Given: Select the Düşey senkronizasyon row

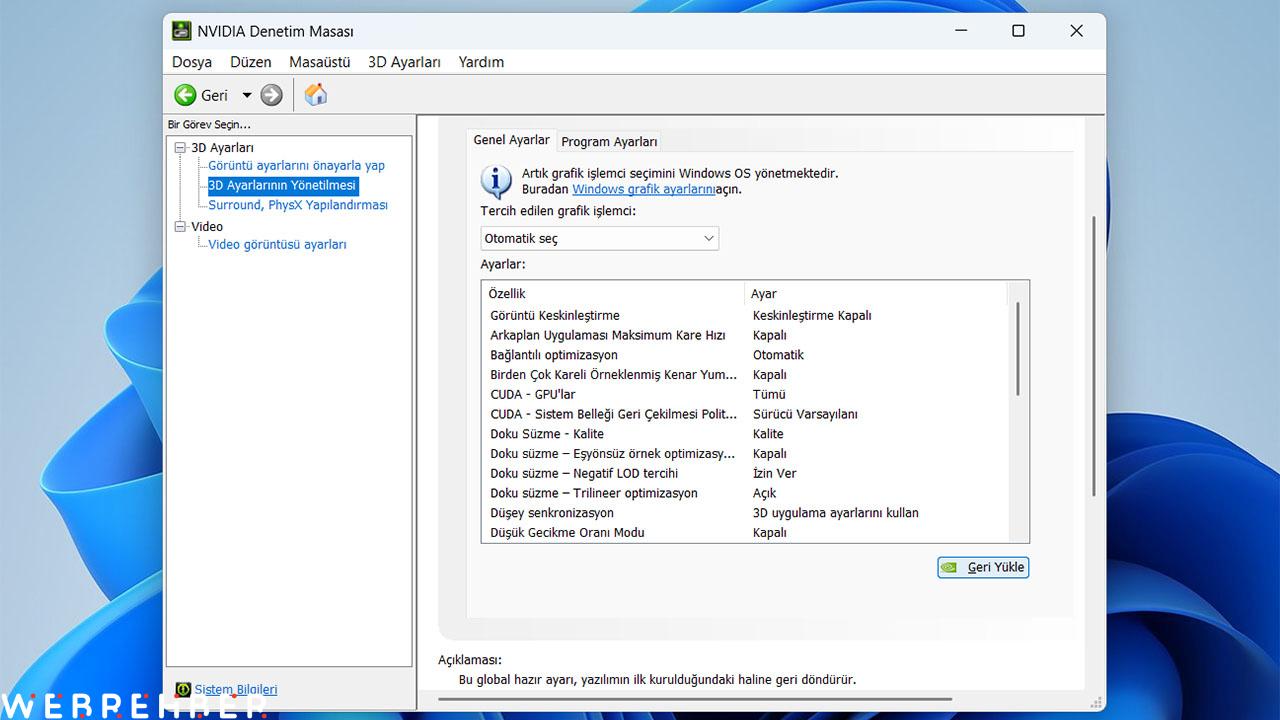Looking at the screenshot, I should 745,513.
